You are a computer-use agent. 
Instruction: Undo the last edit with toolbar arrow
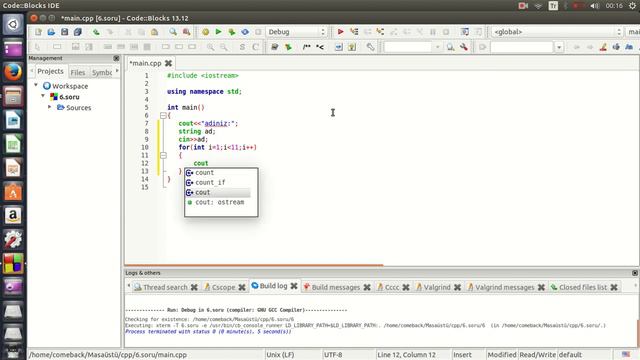(96, 32)
